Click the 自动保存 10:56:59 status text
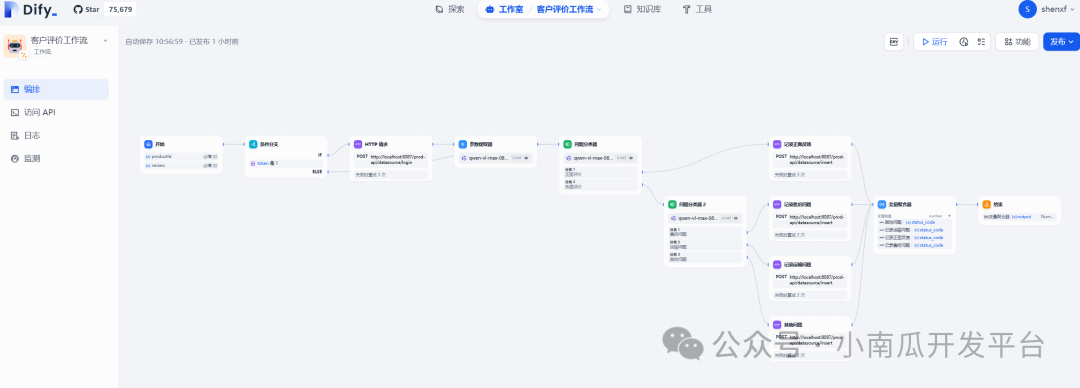This screenshot has height=388, width=1080. click(154, 42)
